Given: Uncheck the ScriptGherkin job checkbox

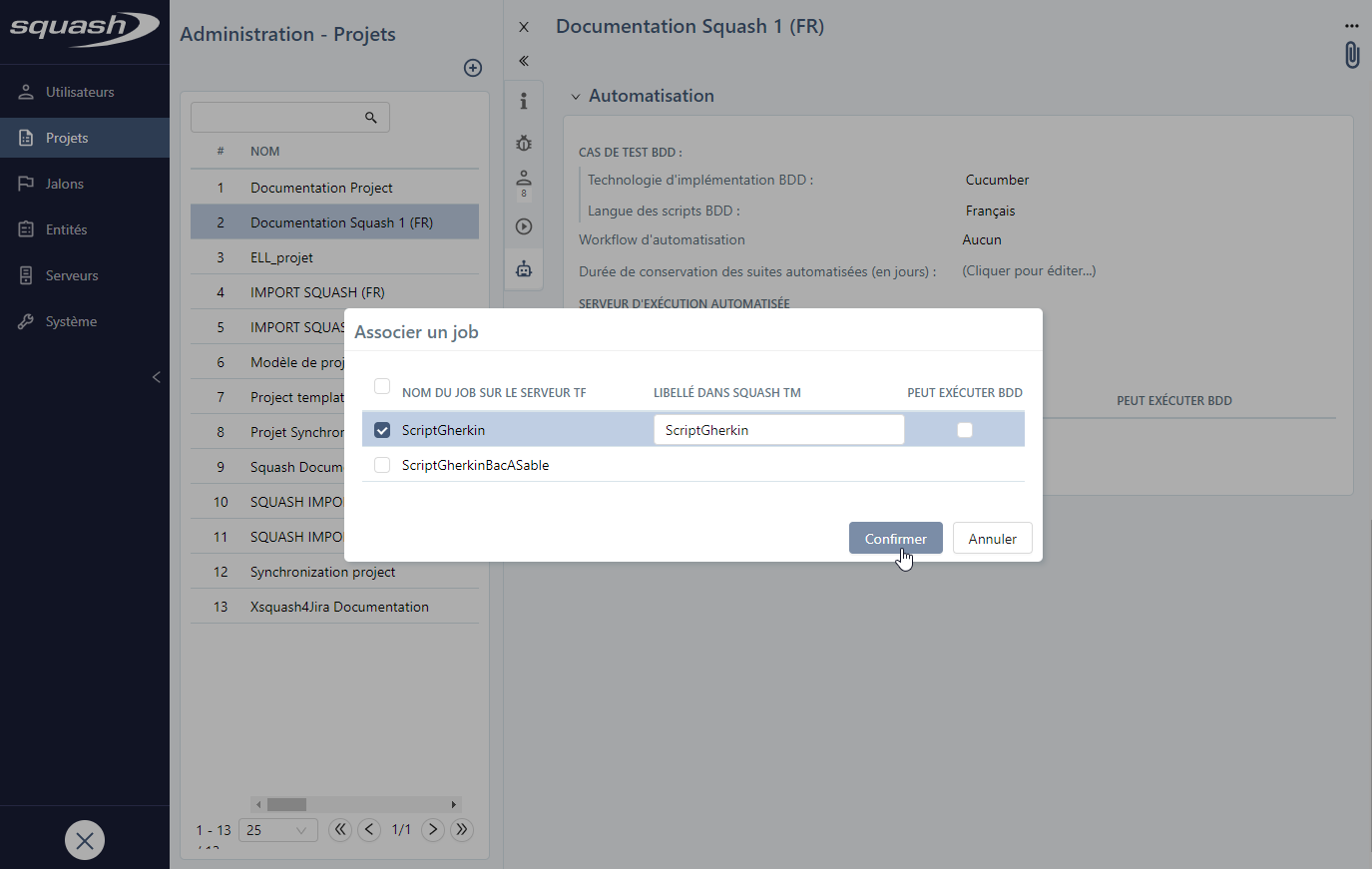Looking at the screenshot, I should 382,430.
